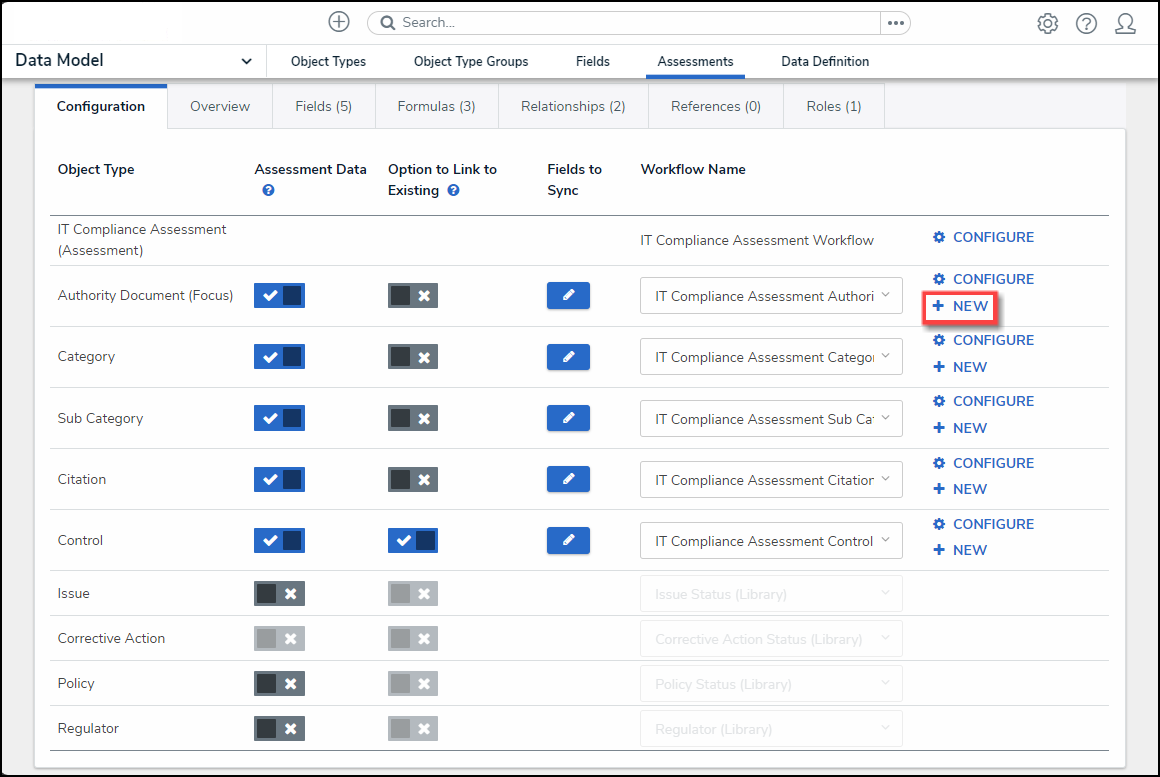Click NEW for Authority Document workflow

[x=960, y=307]
